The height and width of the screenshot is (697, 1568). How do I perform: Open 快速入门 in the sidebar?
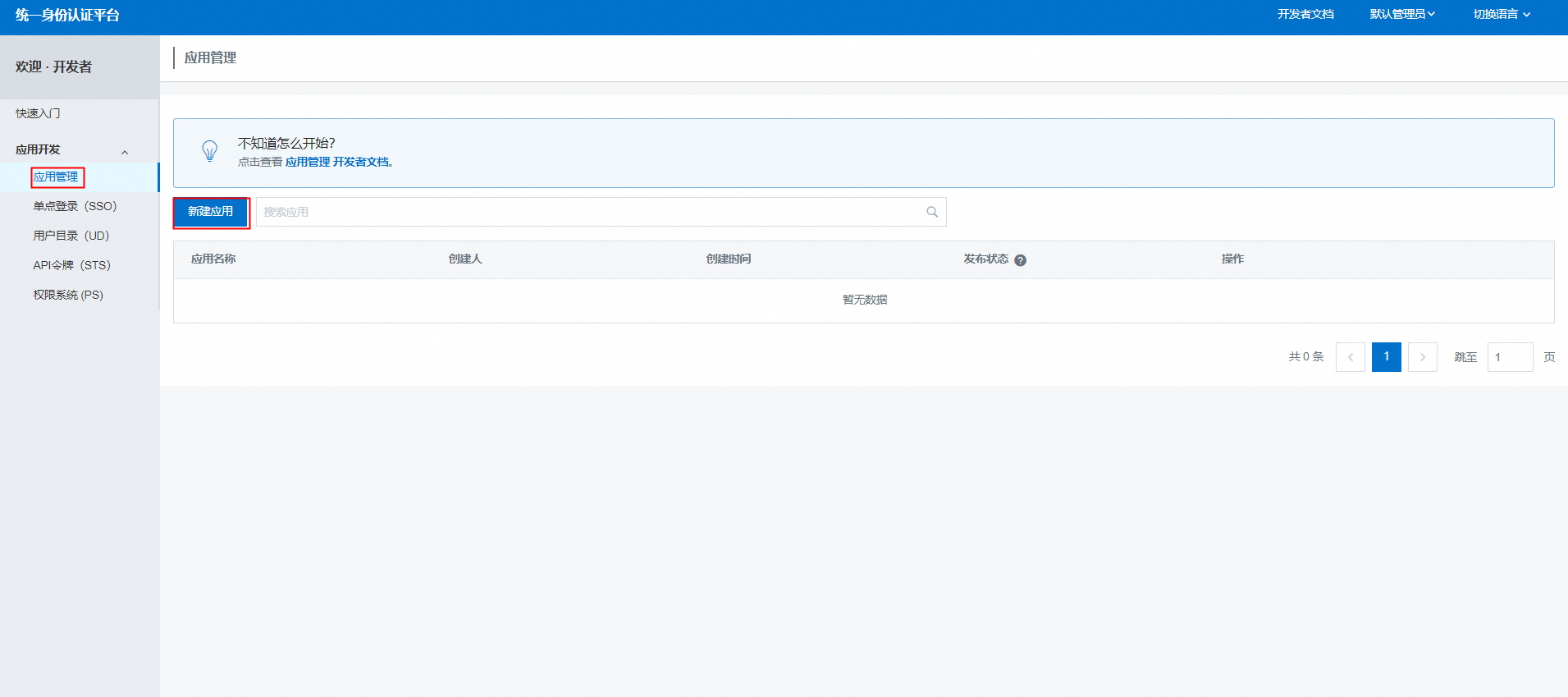tap(38, 113)
